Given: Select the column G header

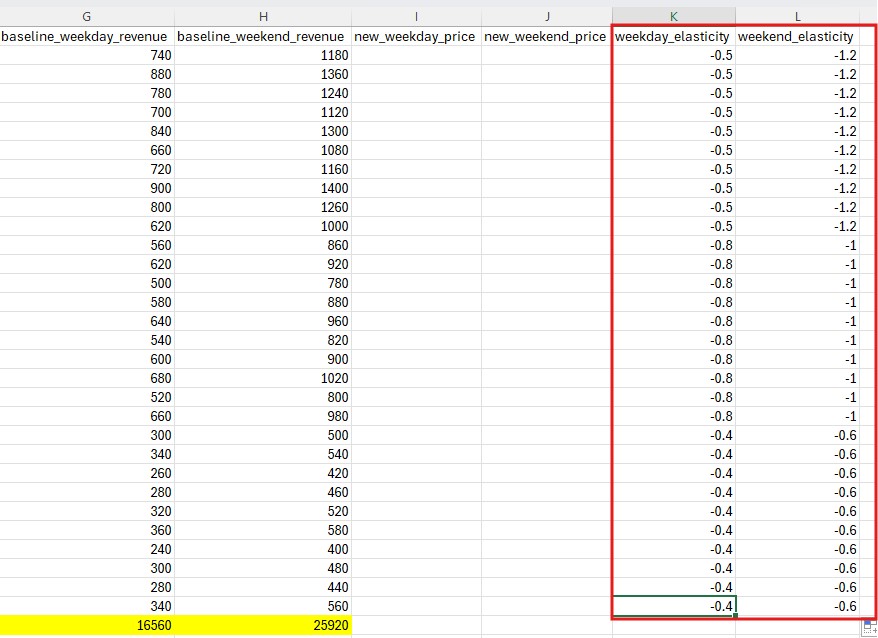Looking at the screenshot, I should click(86, 17).
